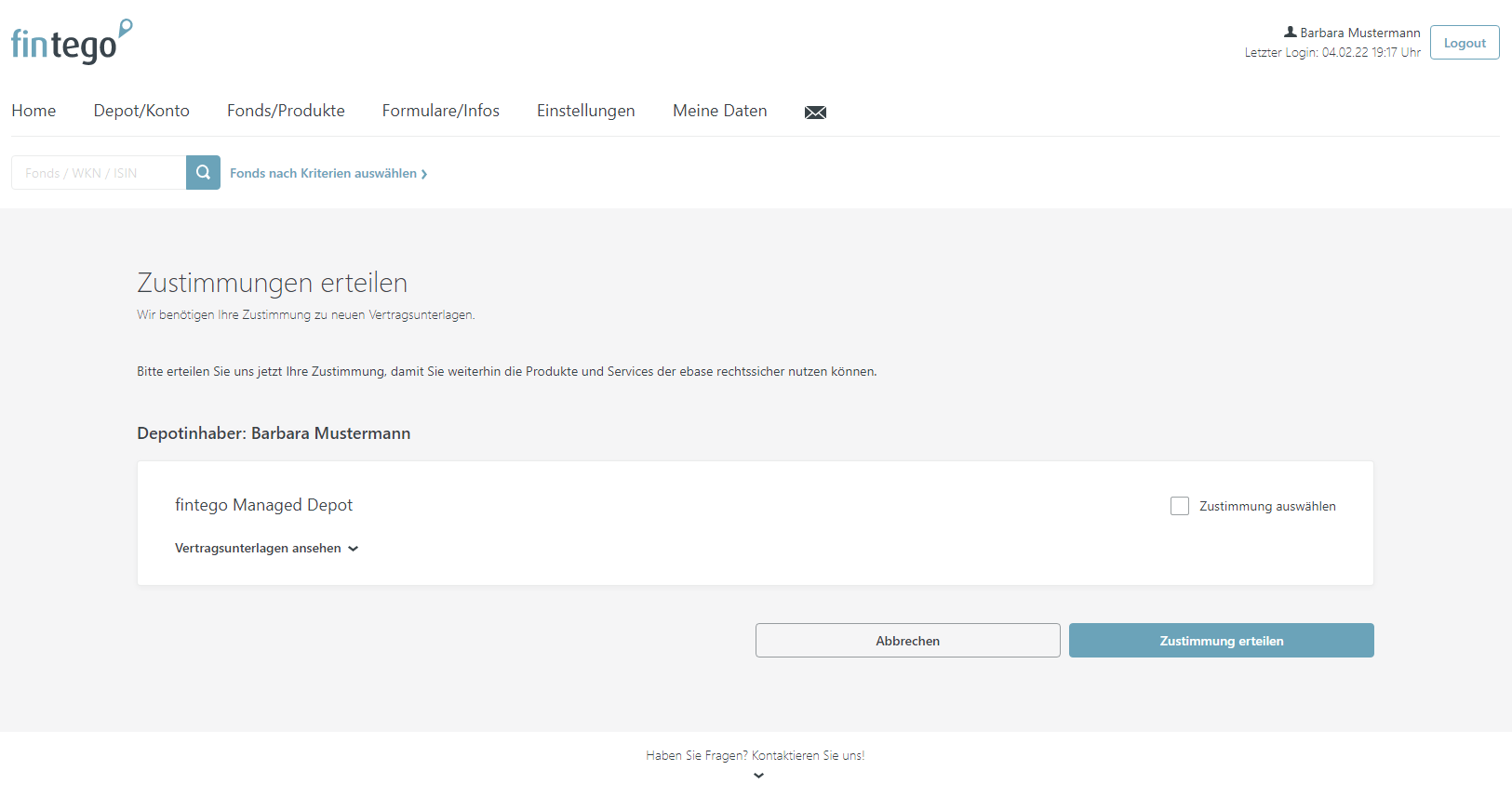Screen dimensions: 1512x797
Task: Click the Abbrechen button
Action: 907,641
